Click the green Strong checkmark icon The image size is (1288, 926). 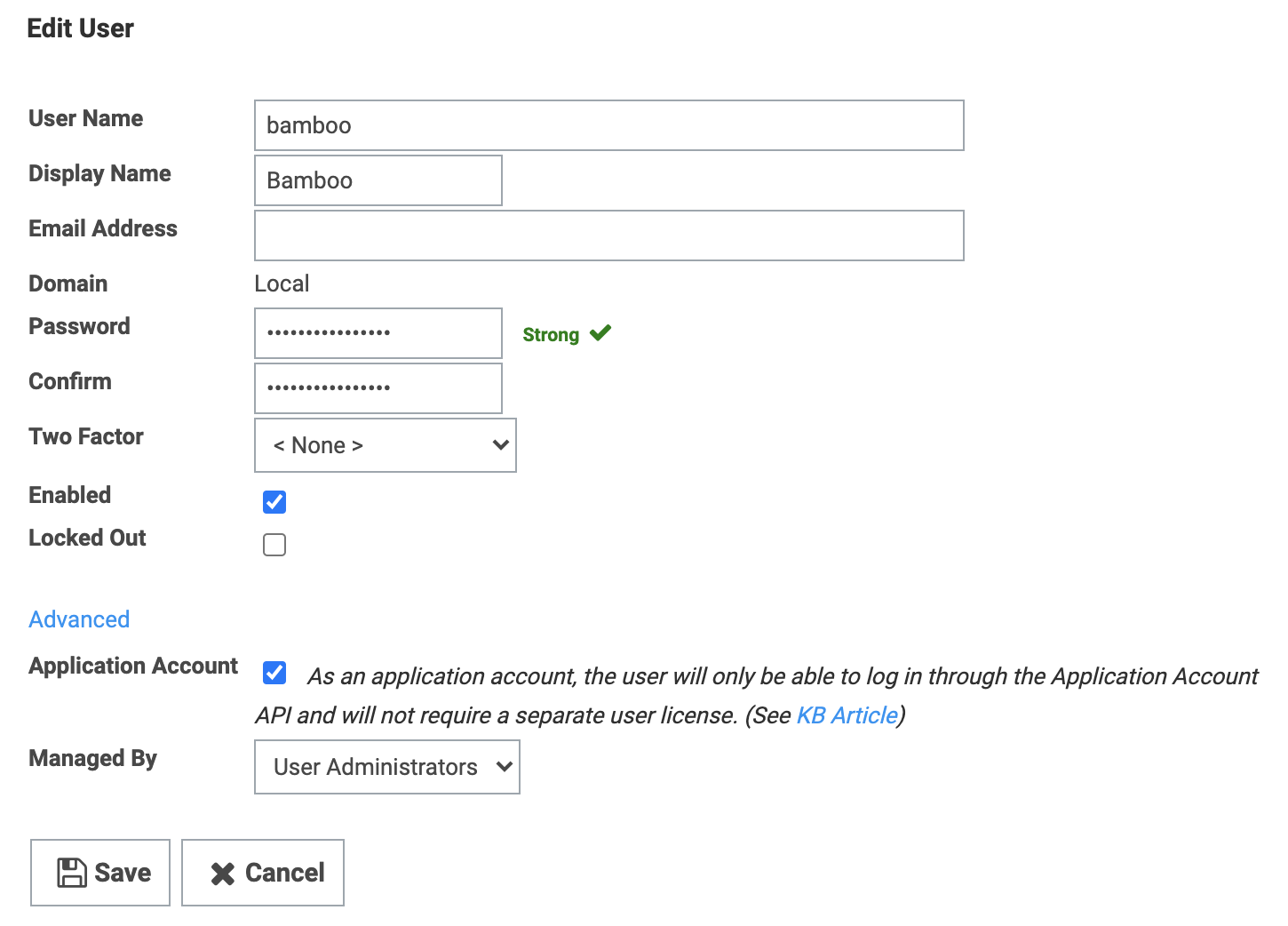coord(600,333)
